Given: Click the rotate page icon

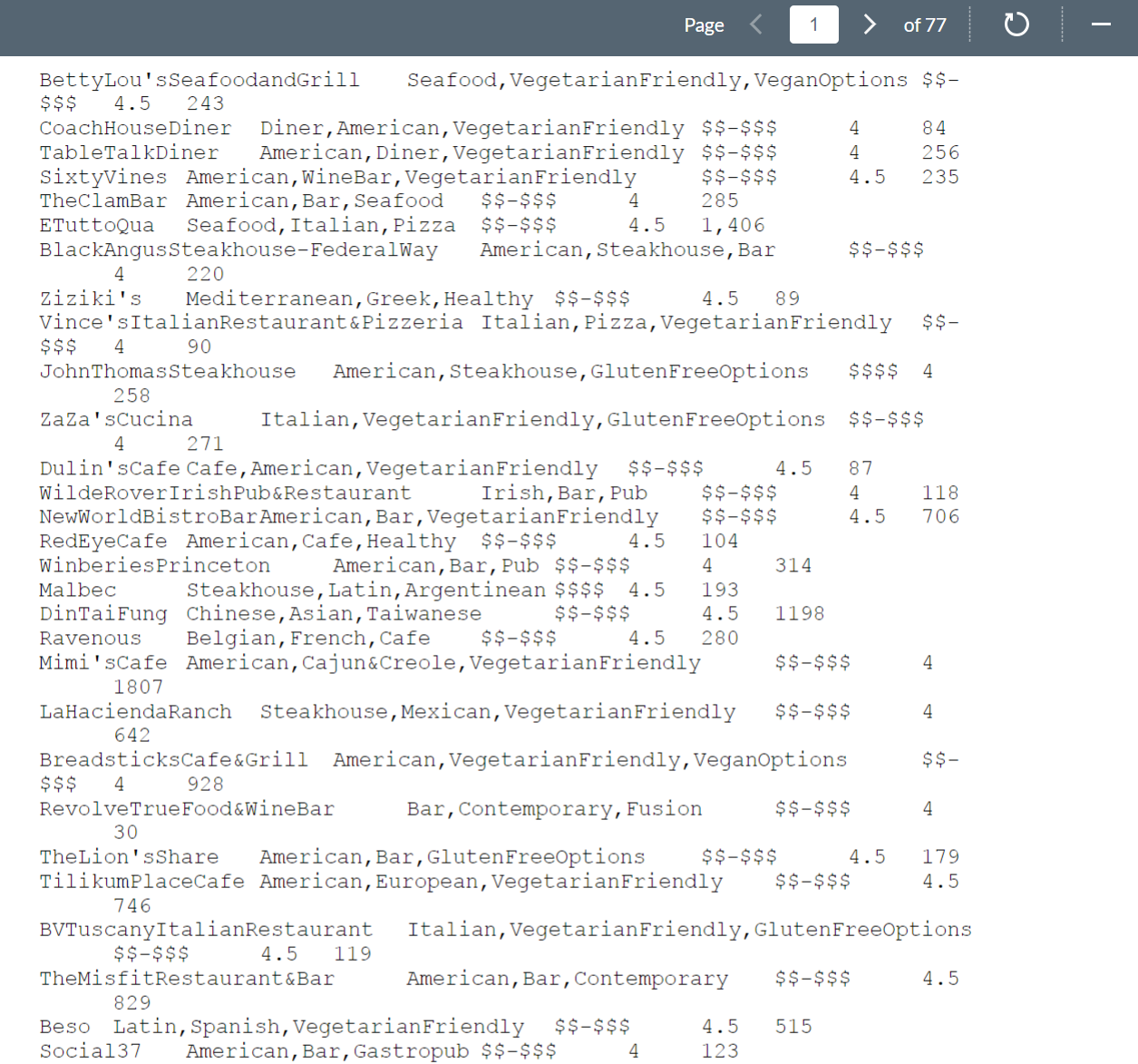Looking at the screenshot, I should pyautogui.click(x=1016, y=25).
